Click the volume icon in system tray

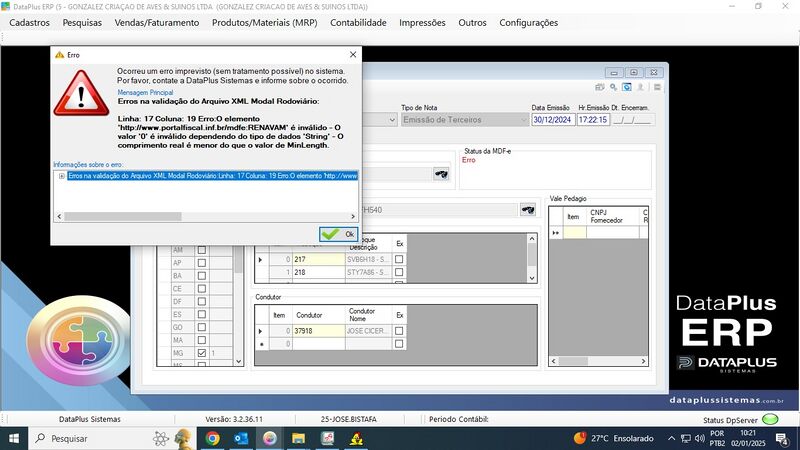[x=699, y=438]
